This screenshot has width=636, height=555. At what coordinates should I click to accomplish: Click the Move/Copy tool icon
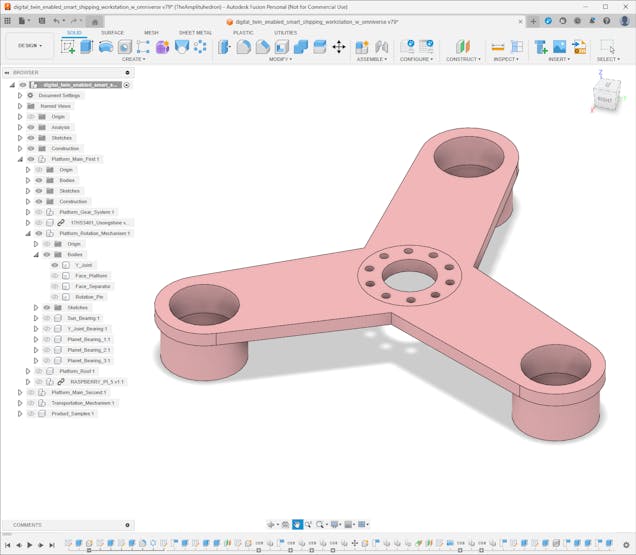click(338, 47)
